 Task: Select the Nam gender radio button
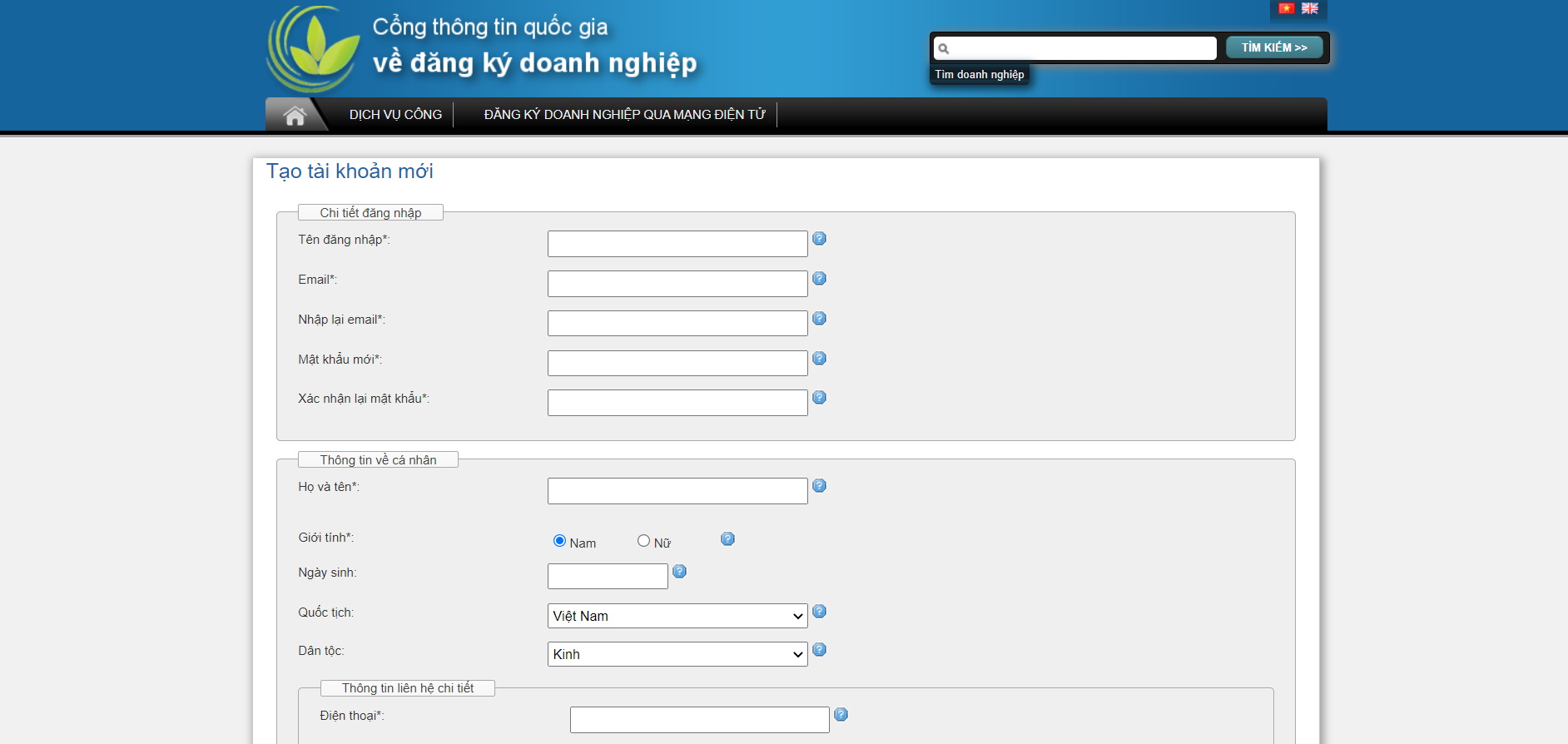[x=559, y=541]
